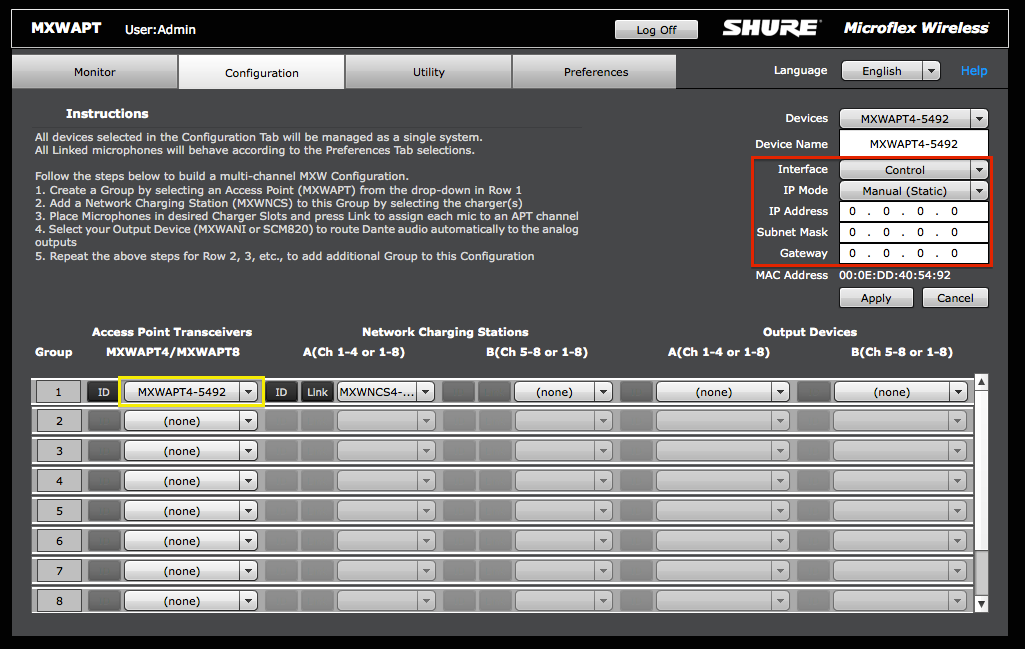
Task: Open Group 1 access point dropdown MXWAPT4-5492
Action: [190, 392]
